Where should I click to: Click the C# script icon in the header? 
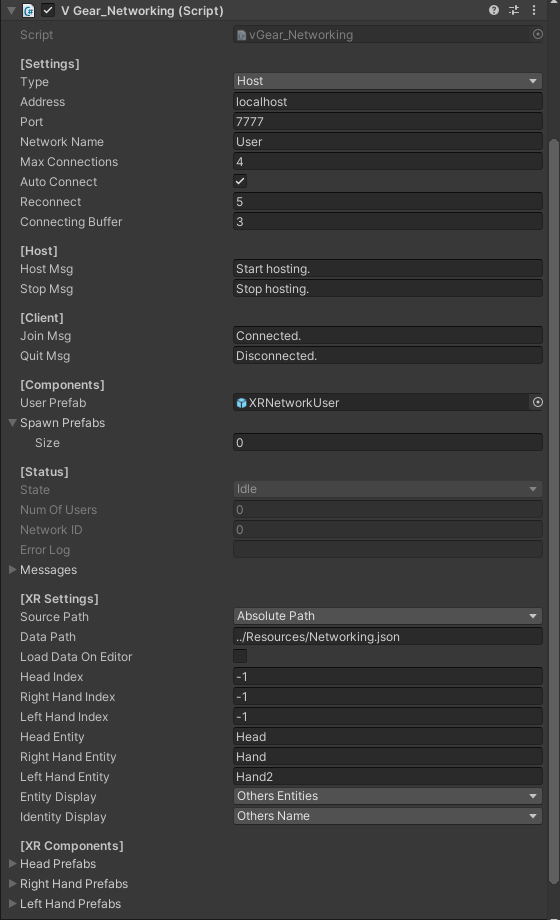click(28, 11)
